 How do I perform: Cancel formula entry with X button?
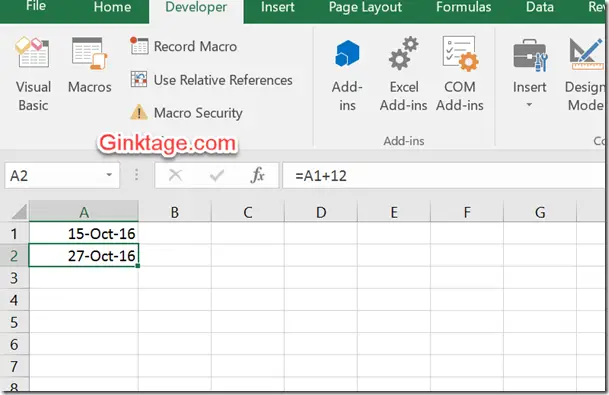(176, 176)
